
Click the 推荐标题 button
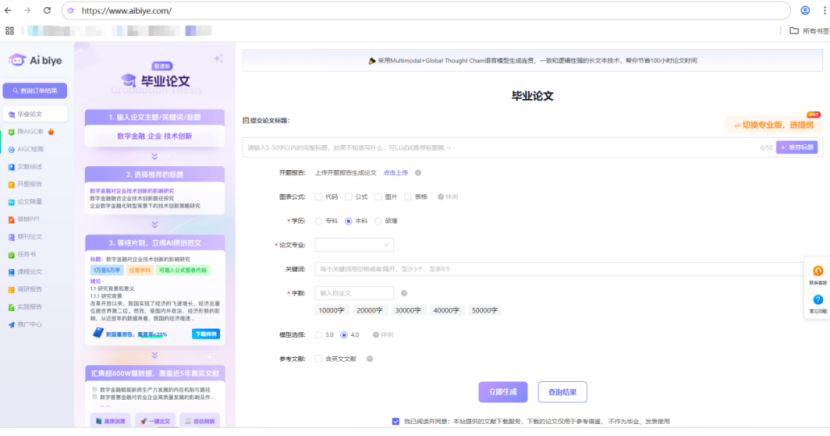click(x=797, y=148)
